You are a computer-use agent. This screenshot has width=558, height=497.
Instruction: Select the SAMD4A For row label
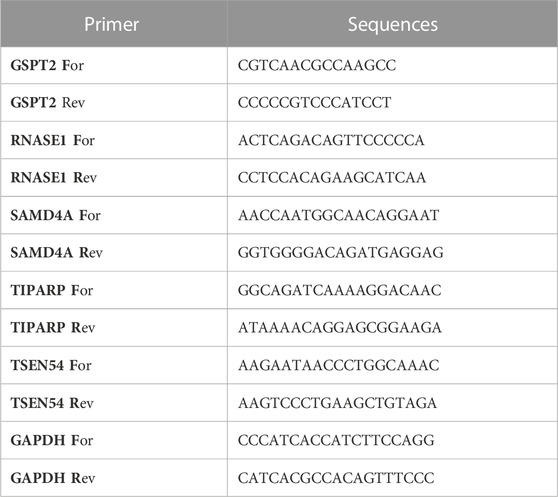(x=56, y=215)
